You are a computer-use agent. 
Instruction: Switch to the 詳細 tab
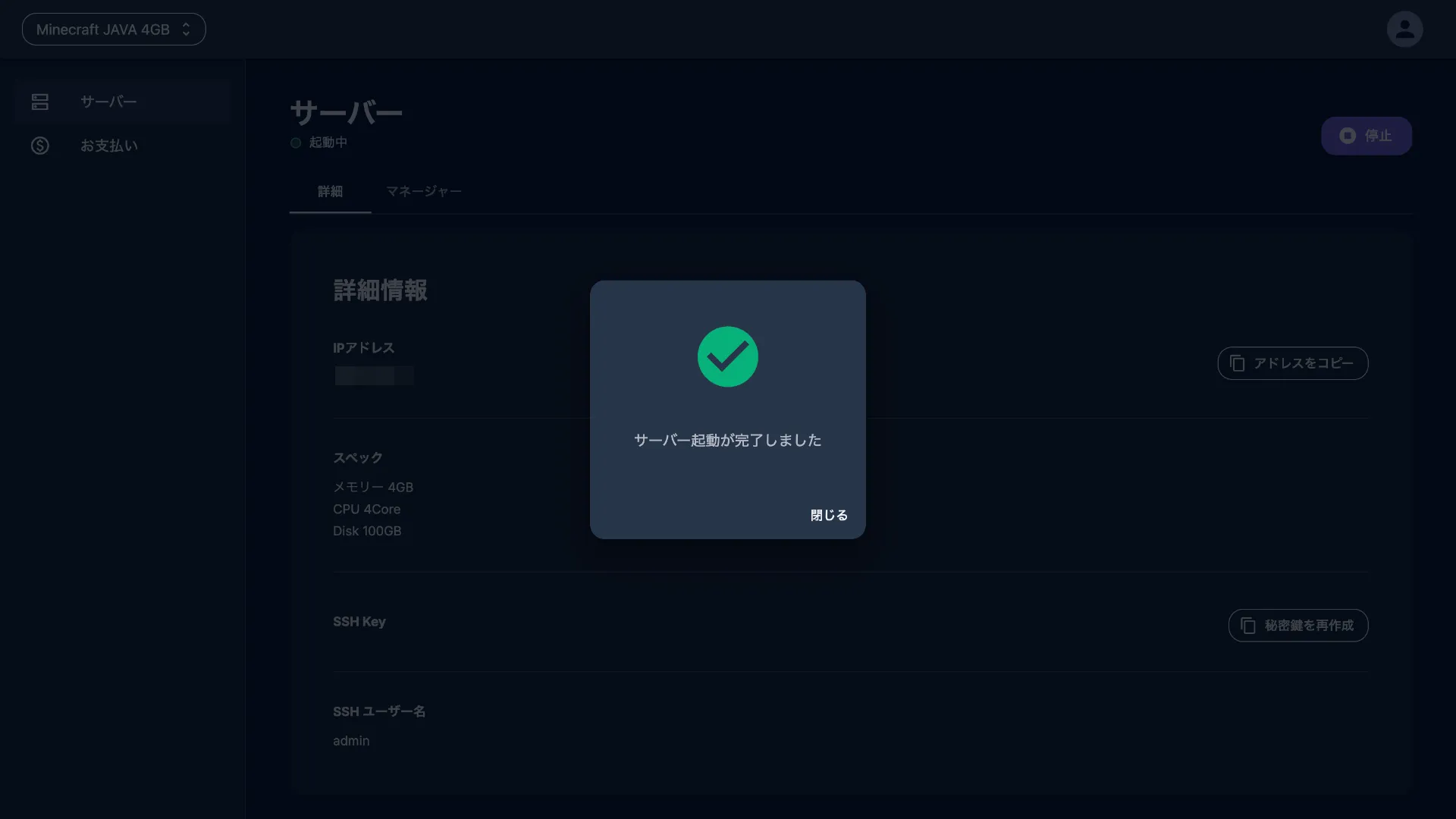point(330,192)
